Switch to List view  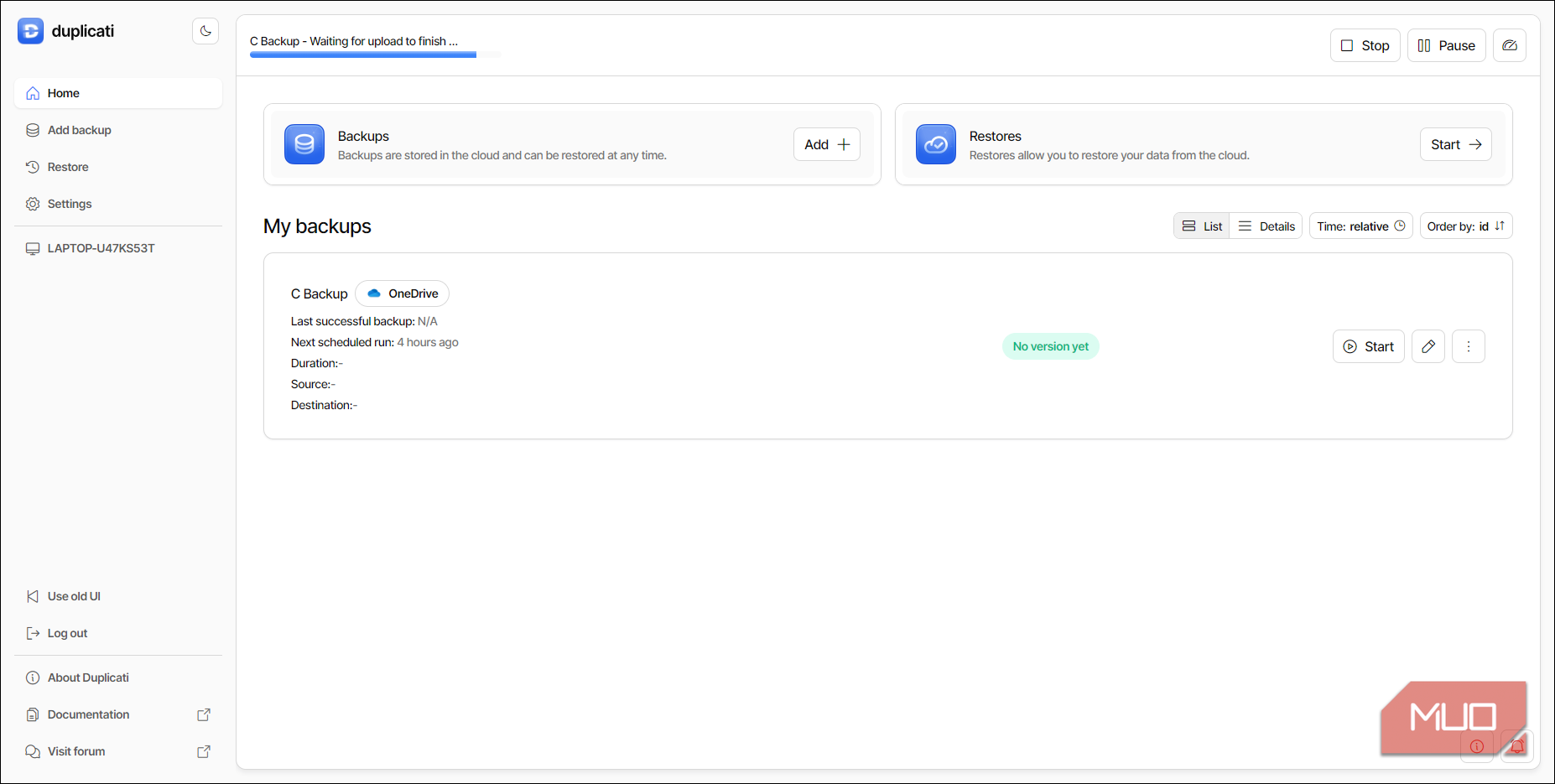pos(1202,226)
